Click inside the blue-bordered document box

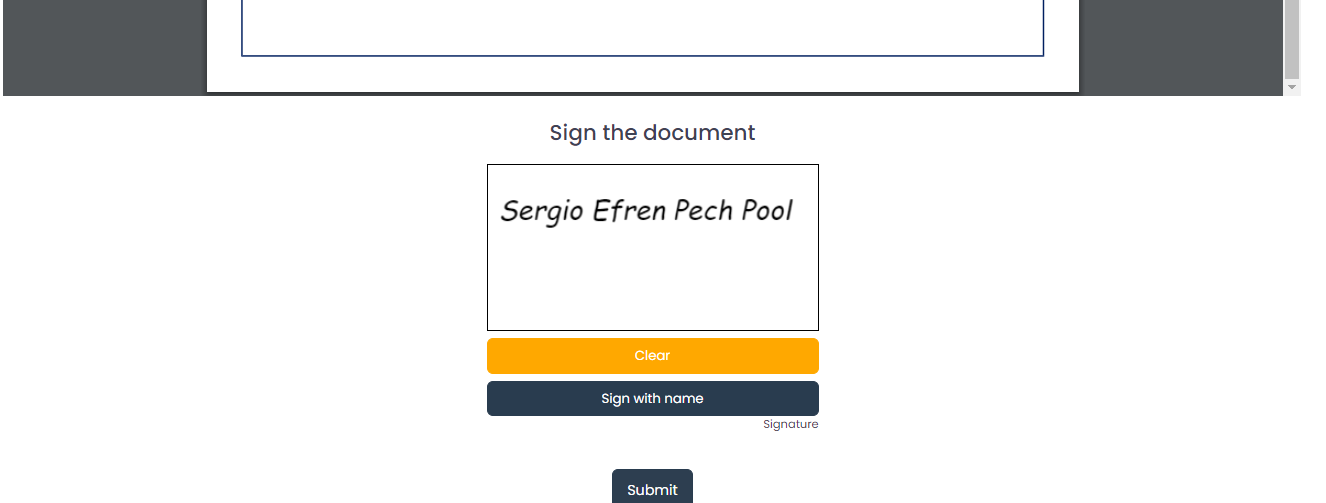click(x=642, y=25)
